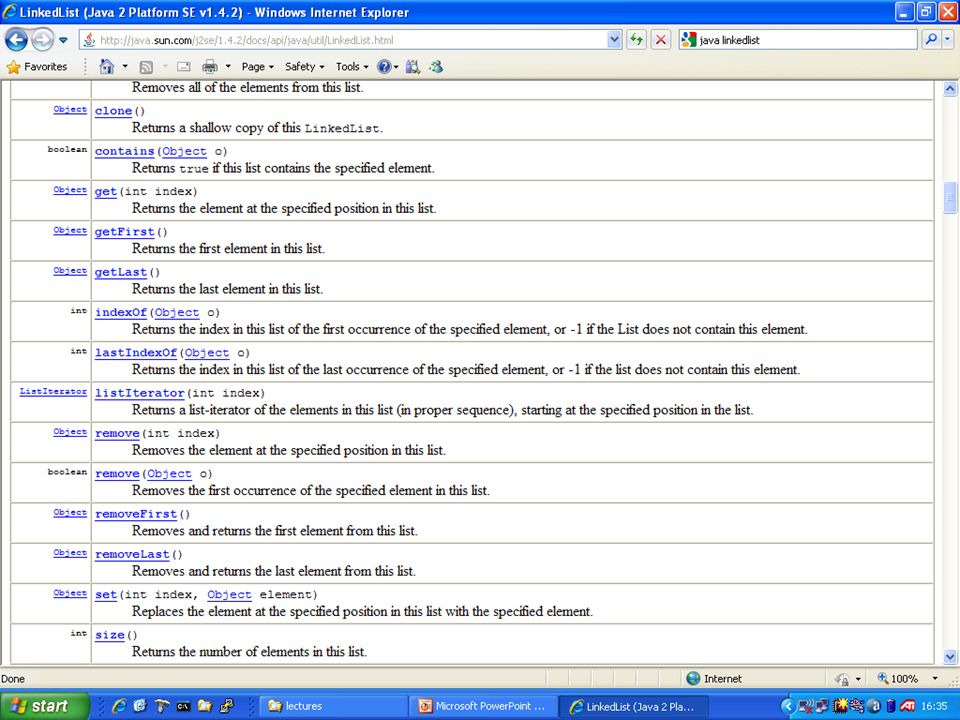Click the browser Back arrow button
The height and width of the screenshot is (720, 960).
point(17,40)
